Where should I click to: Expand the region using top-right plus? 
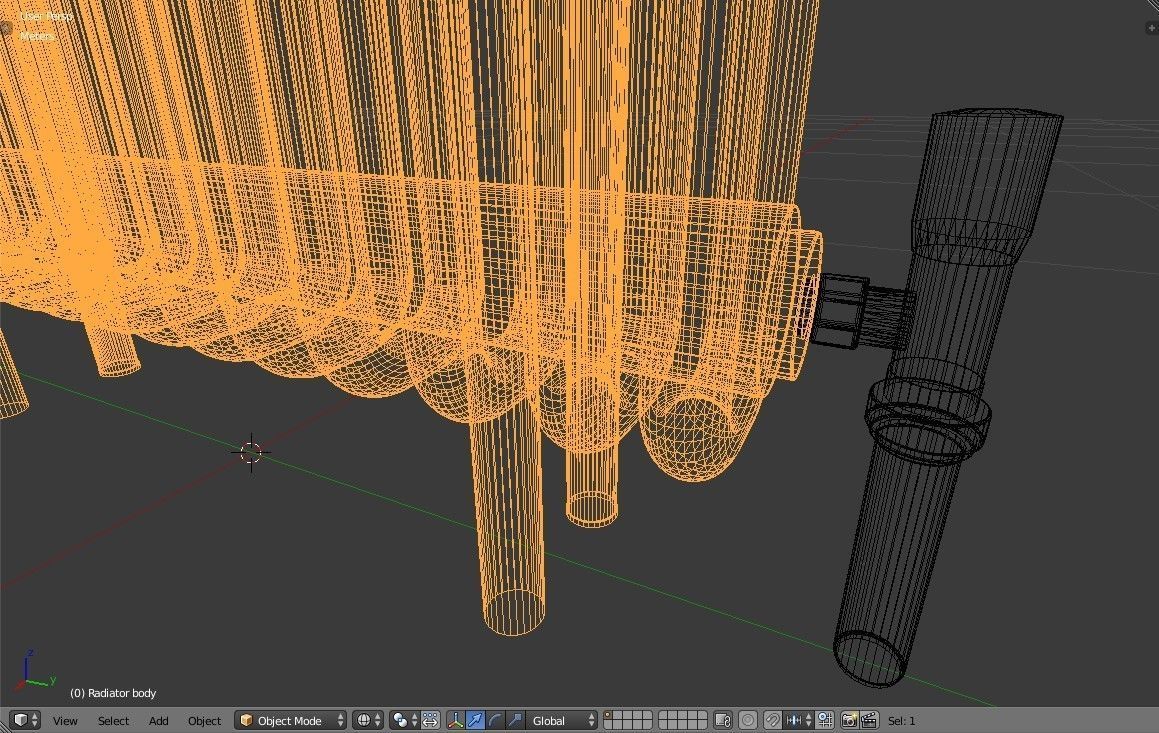[1151, 28]
